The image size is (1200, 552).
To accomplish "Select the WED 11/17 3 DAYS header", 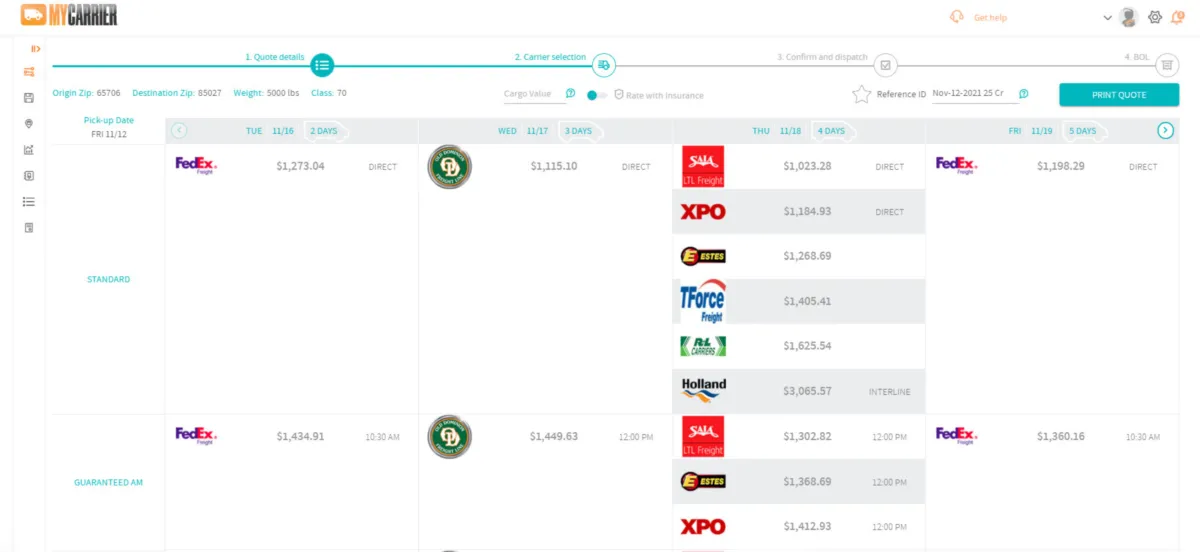I will [546, 131].
